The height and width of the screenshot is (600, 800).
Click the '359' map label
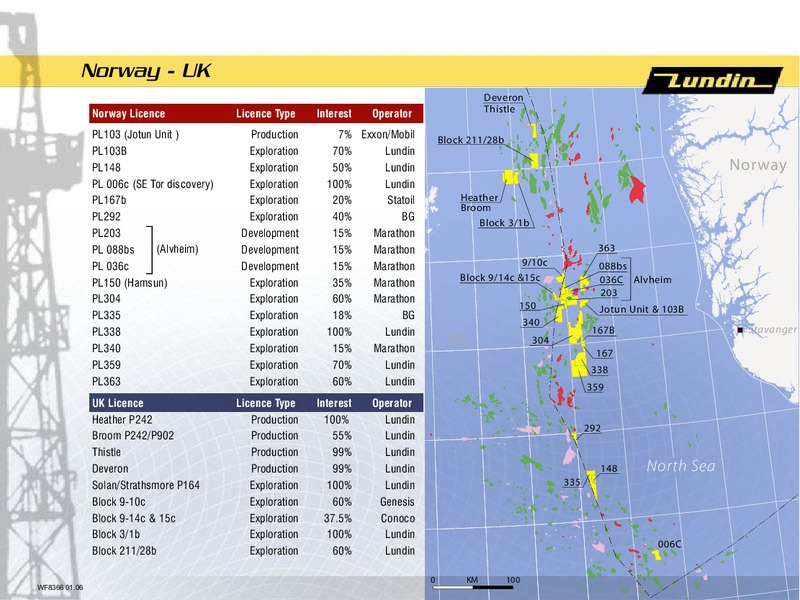[x=595, y=387]
